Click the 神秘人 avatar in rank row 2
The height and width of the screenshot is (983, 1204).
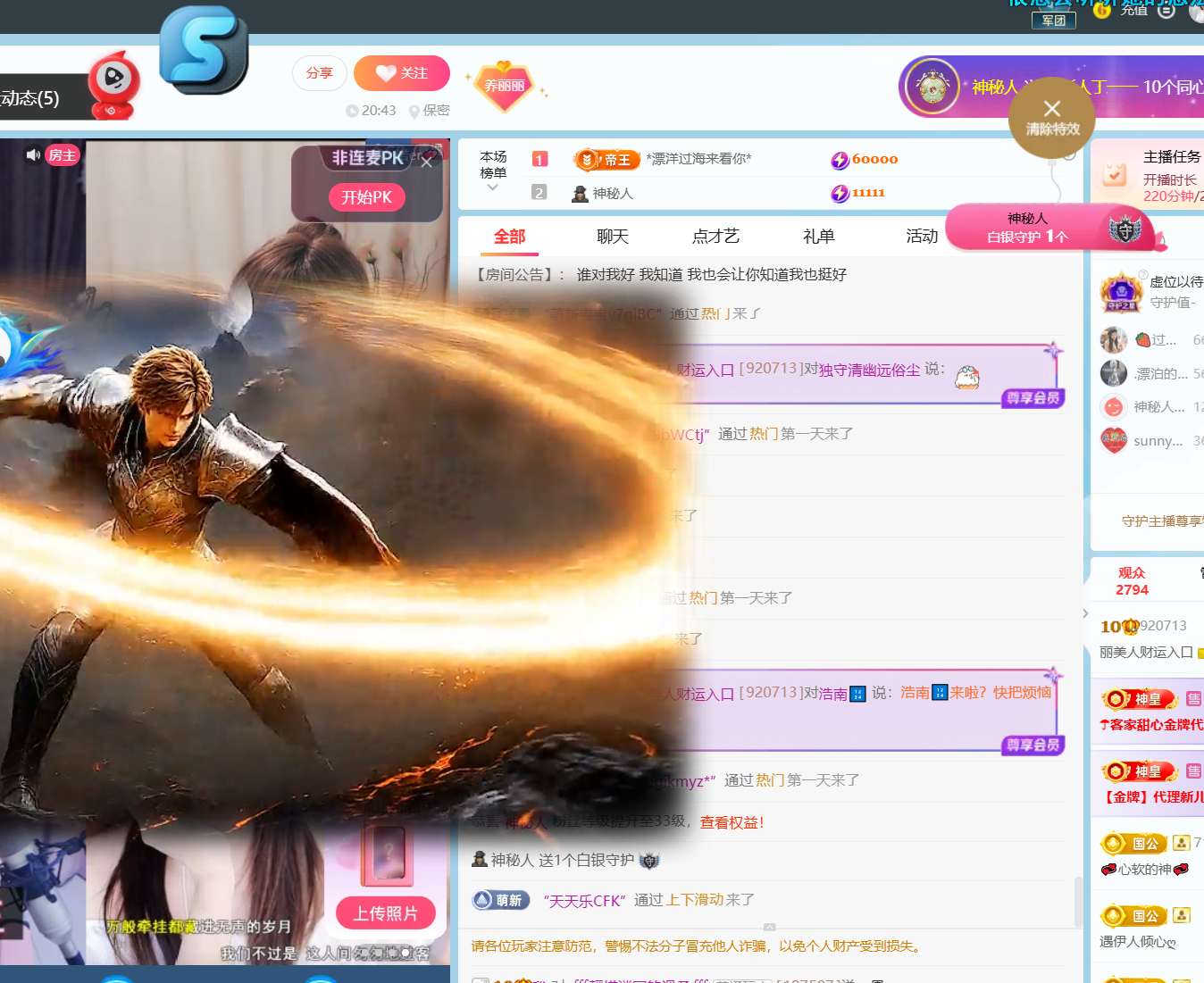[580, 194]
